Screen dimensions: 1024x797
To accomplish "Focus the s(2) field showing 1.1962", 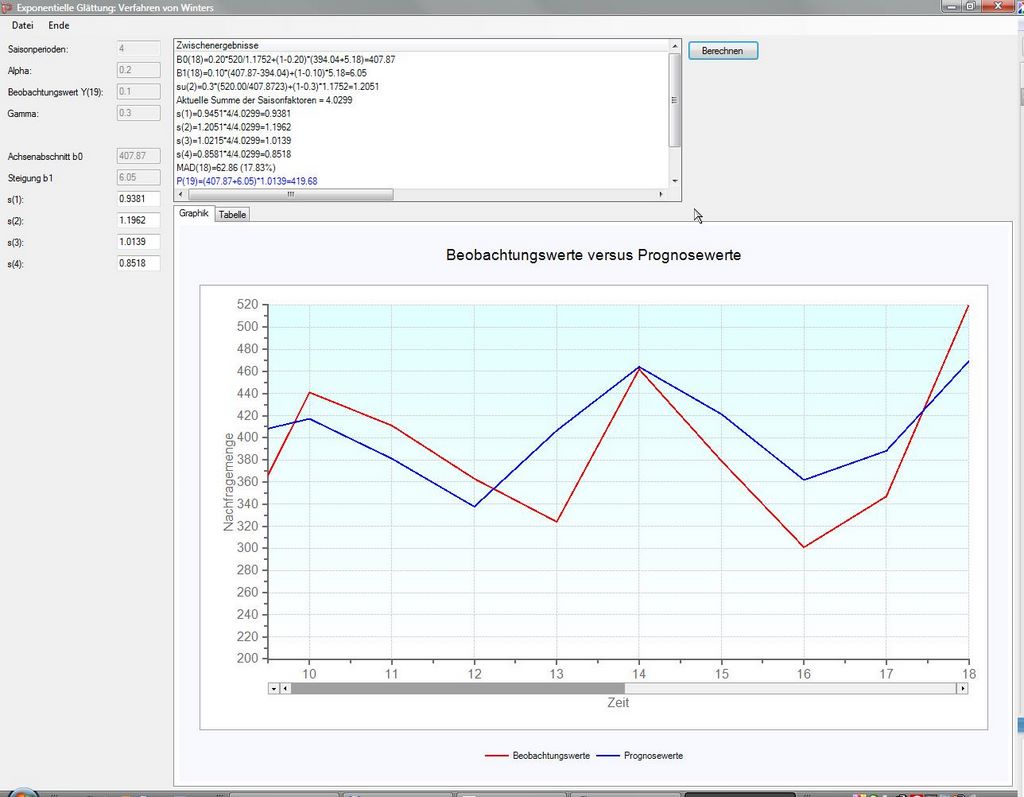I will click(139, 220).
